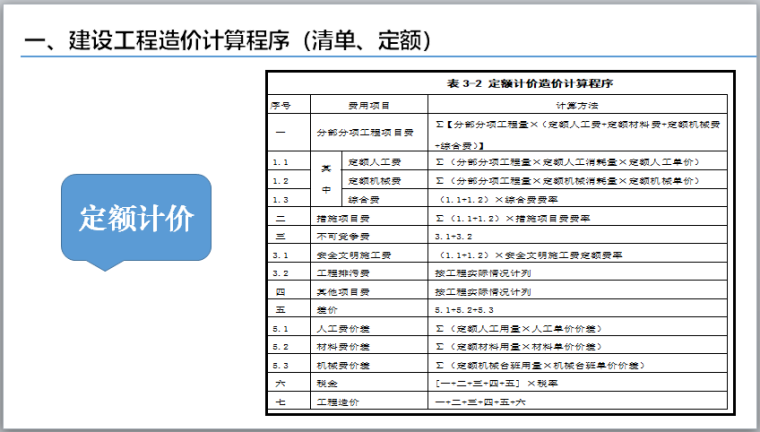Select the 序号 column header cell

click(288, 105)
